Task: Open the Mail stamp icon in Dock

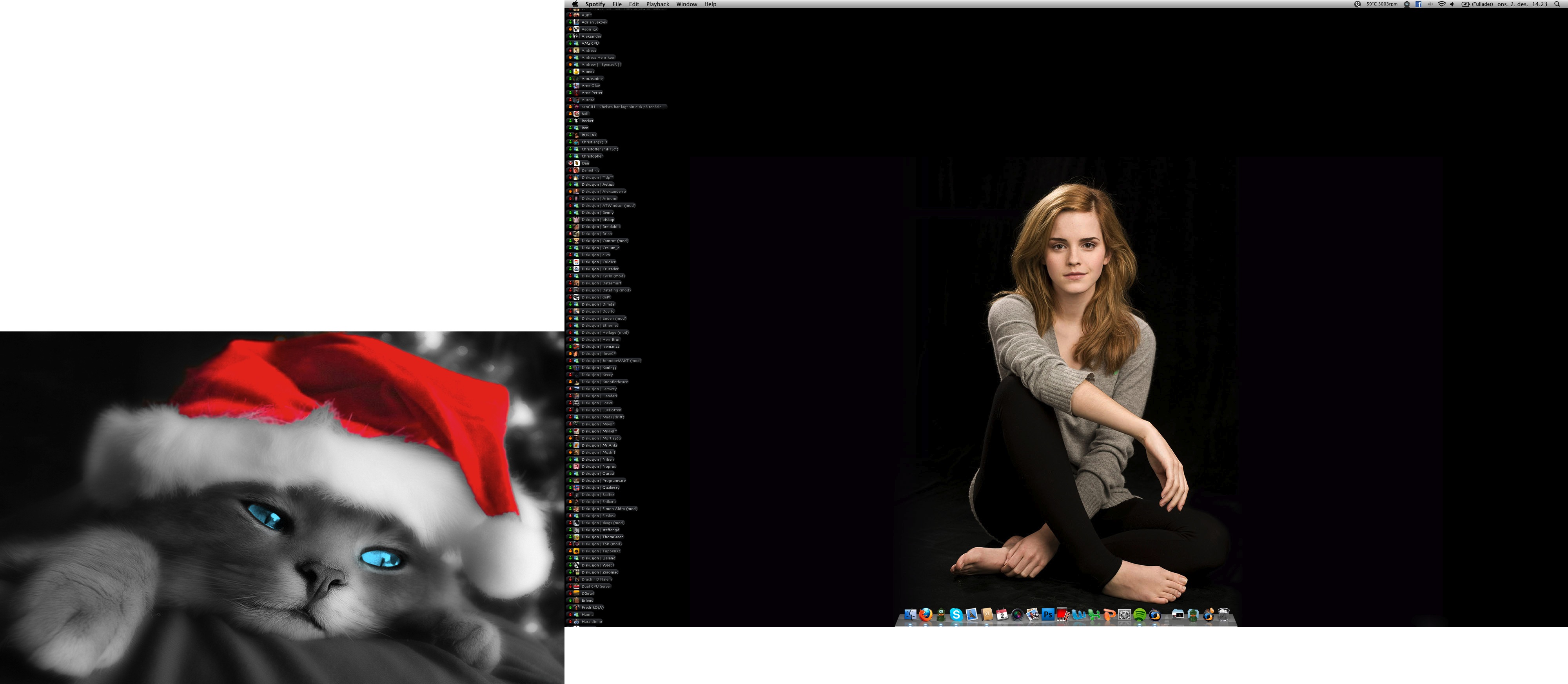Action: 971,615
